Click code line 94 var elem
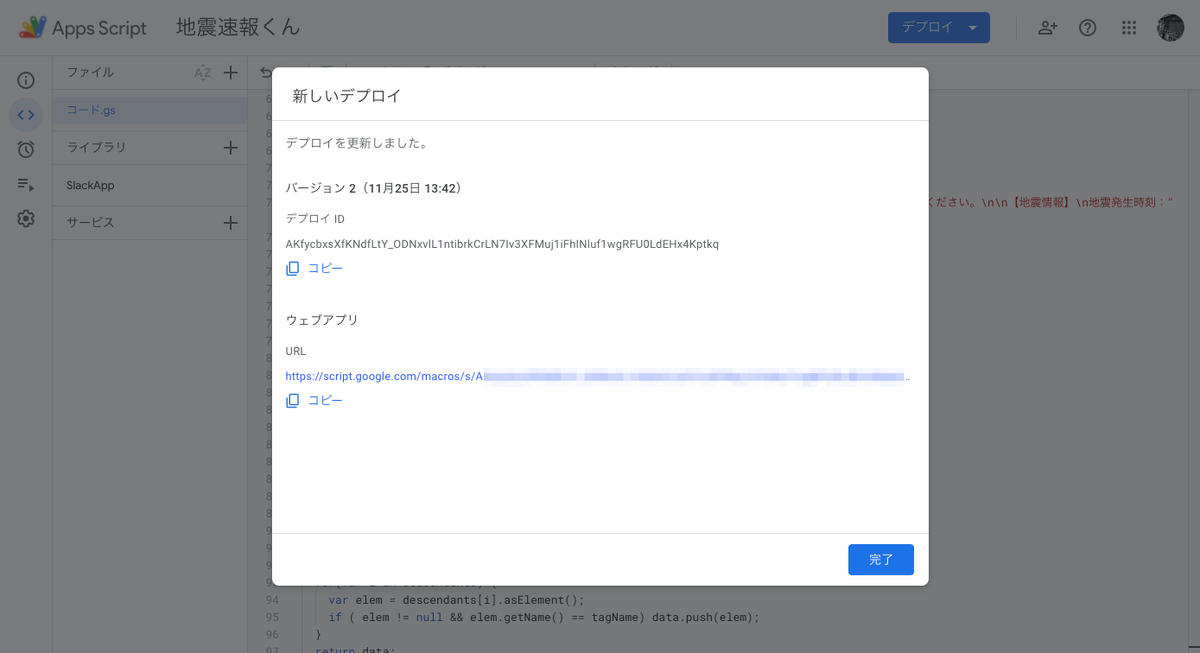This screenshot has width=1200, height=653. [456, 600]
